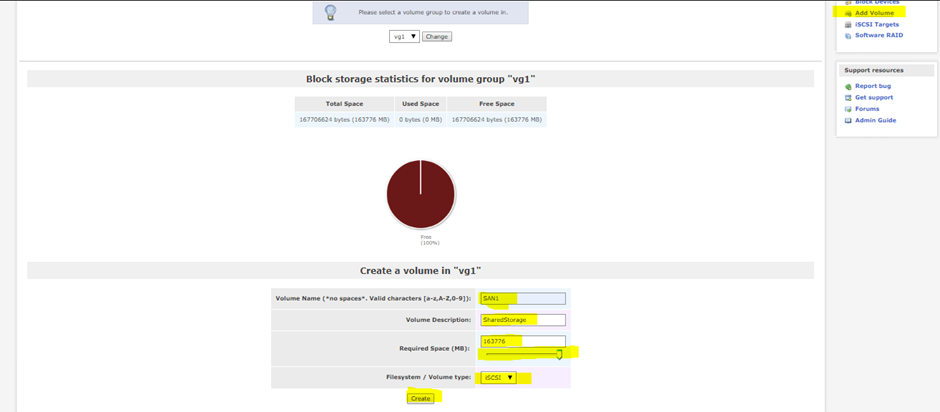The height and width of the screenshot is (412, 940).
Task: Click the Add Volume icon in sidebar
Action: point(848,13)
